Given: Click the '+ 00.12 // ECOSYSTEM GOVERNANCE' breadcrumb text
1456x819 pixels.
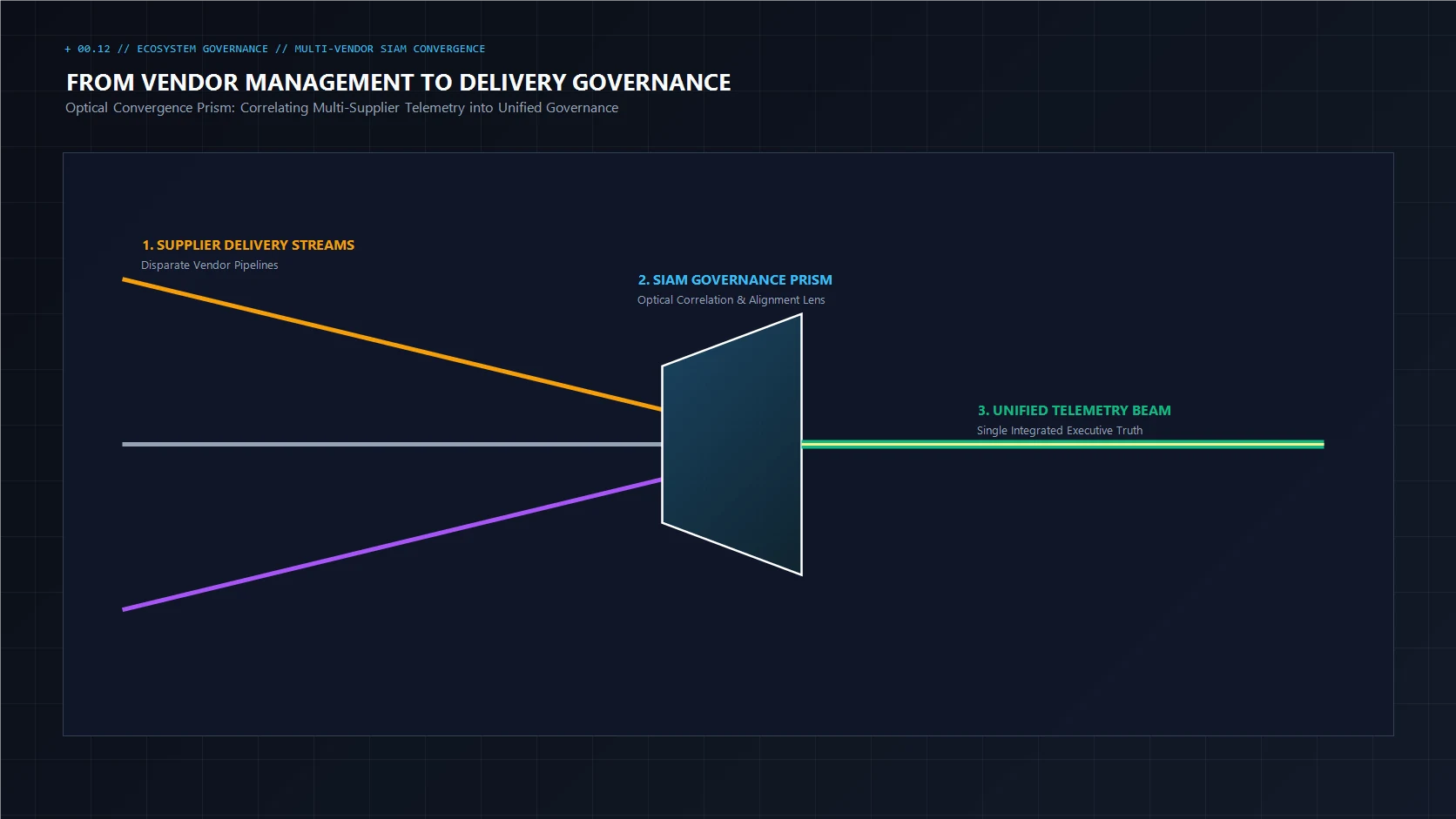Looking at the screenshot, I should coord(166,49).
